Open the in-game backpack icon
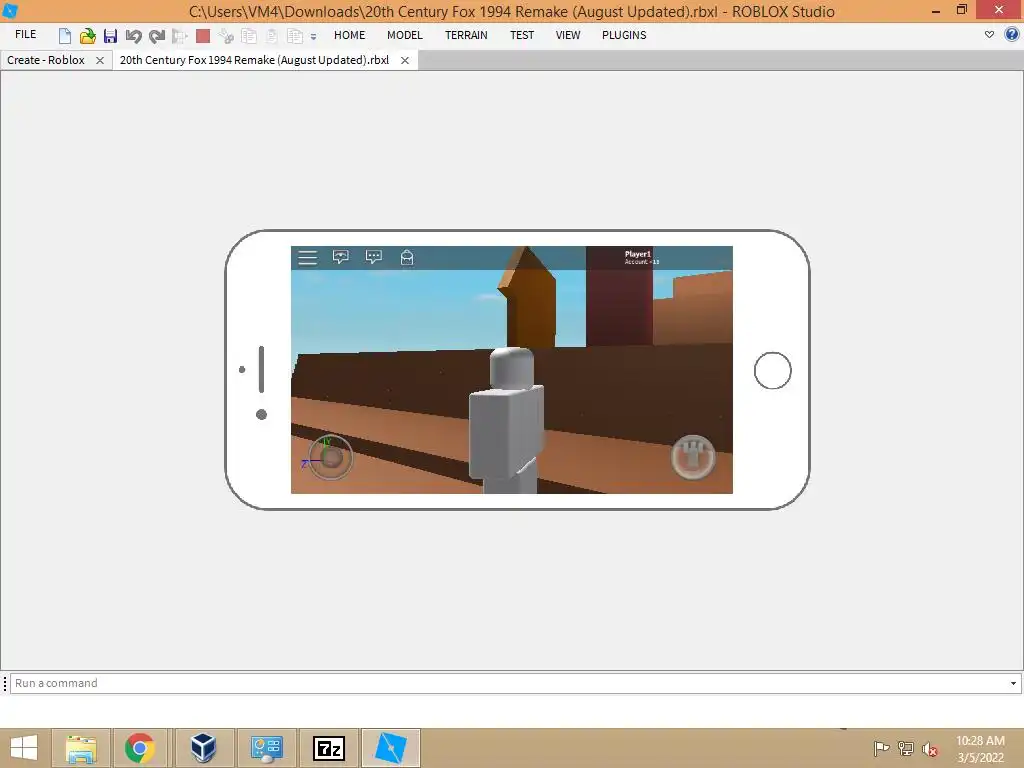1024x768 pixels. click(407, 257)
